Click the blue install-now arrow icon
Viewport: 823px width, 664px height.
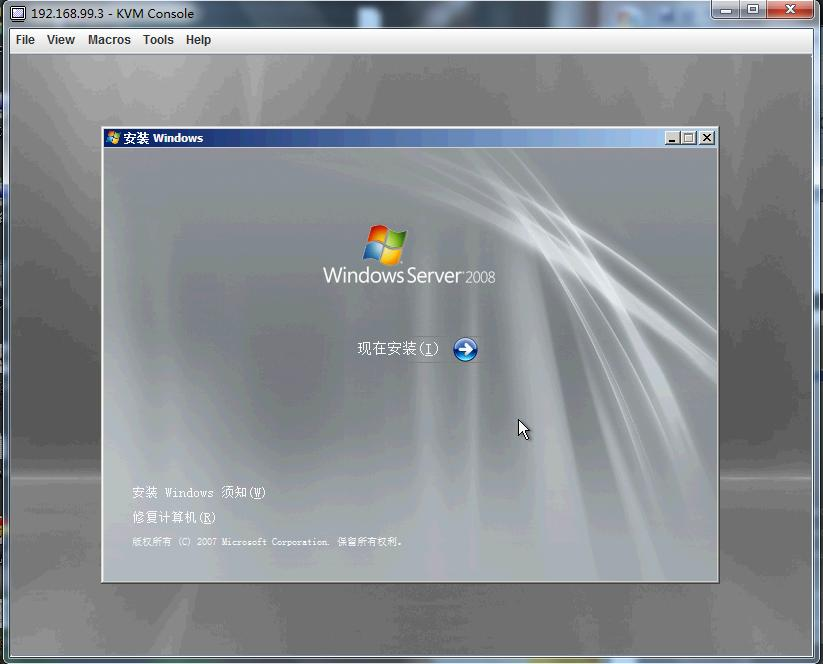tap(464, 349)
